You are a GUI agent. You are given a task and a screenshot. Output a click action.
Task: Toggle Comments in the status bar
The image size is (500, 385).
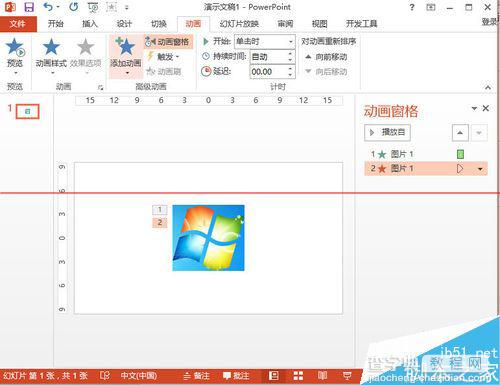pyautogui.click(x=236, y=376)
